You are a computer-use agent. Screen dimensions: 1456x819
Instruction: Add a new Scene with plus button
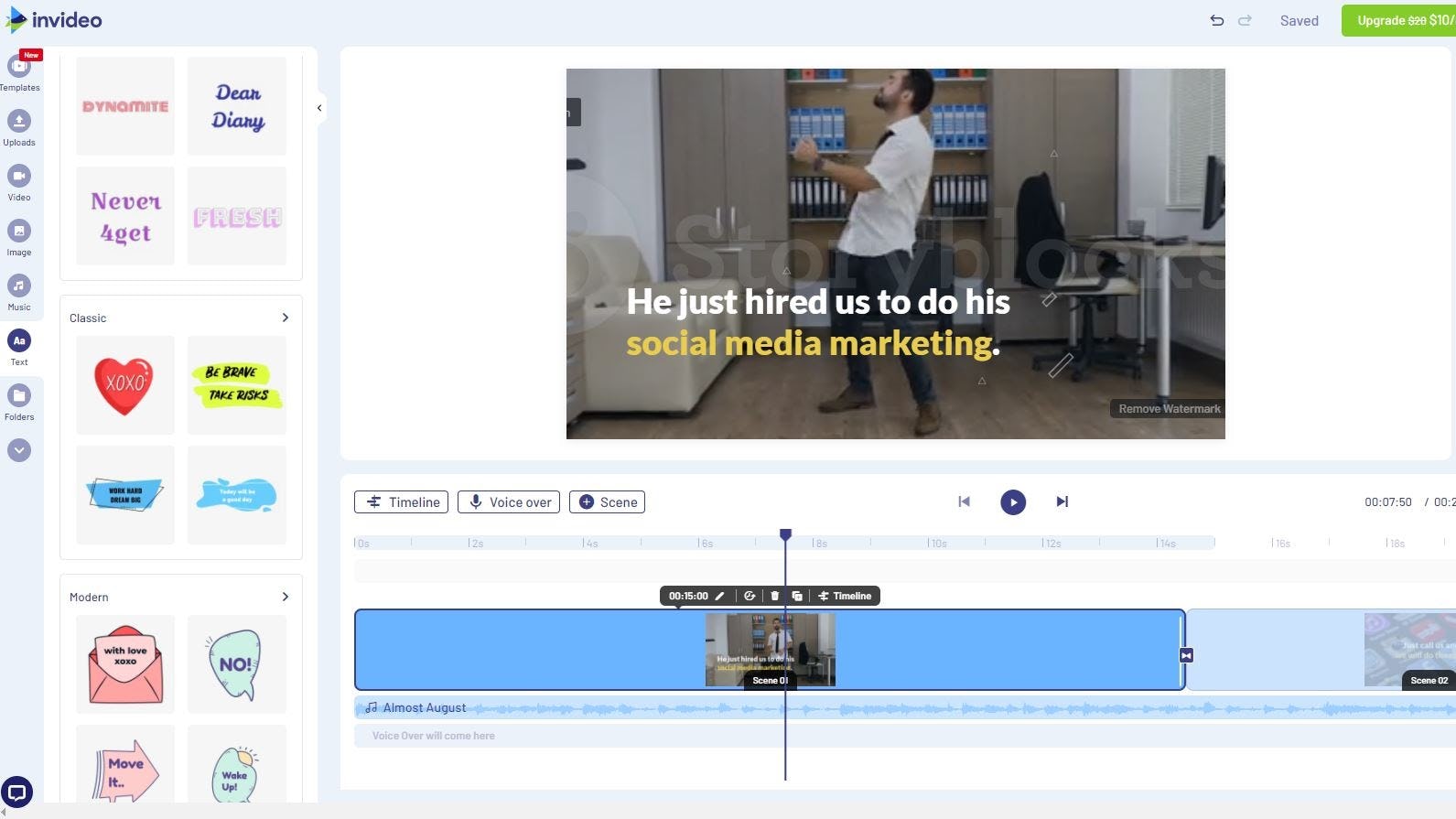coord(607,501)
